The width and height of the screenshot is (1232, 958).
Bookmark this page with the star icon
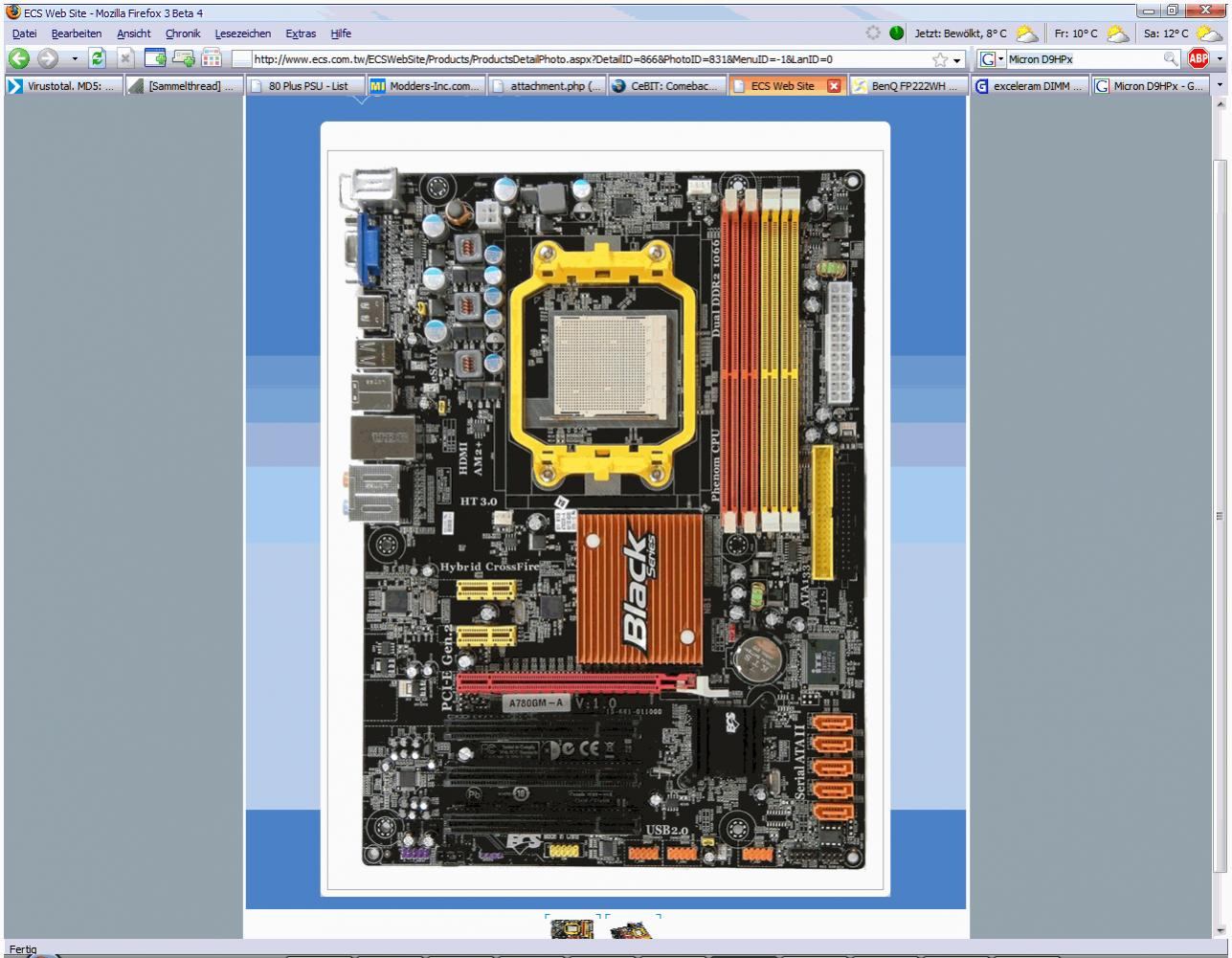(940, 59)
